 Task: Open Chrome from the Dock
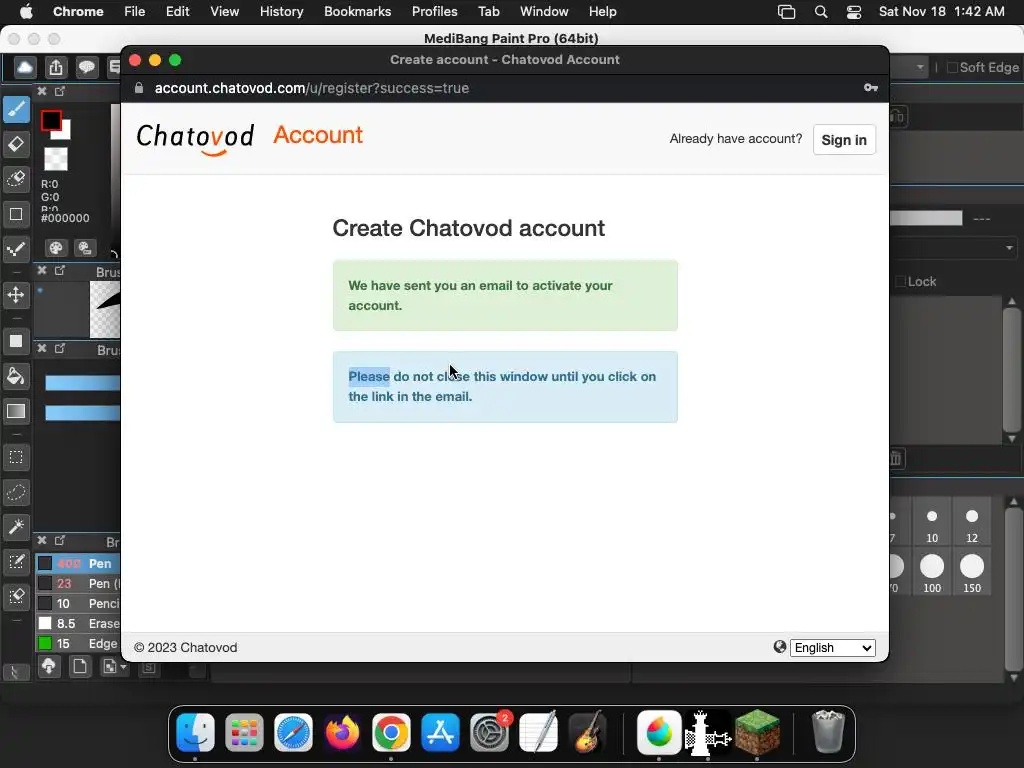[x=391, y=733]
